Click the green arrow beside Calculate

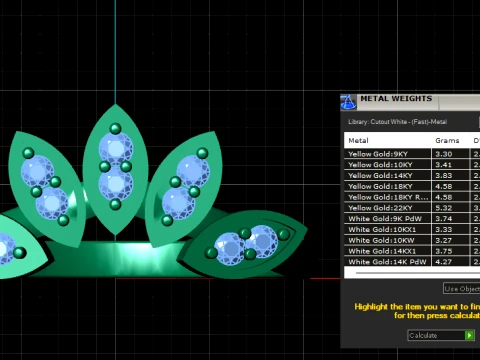pyautogui.click(x=469, y=335)
